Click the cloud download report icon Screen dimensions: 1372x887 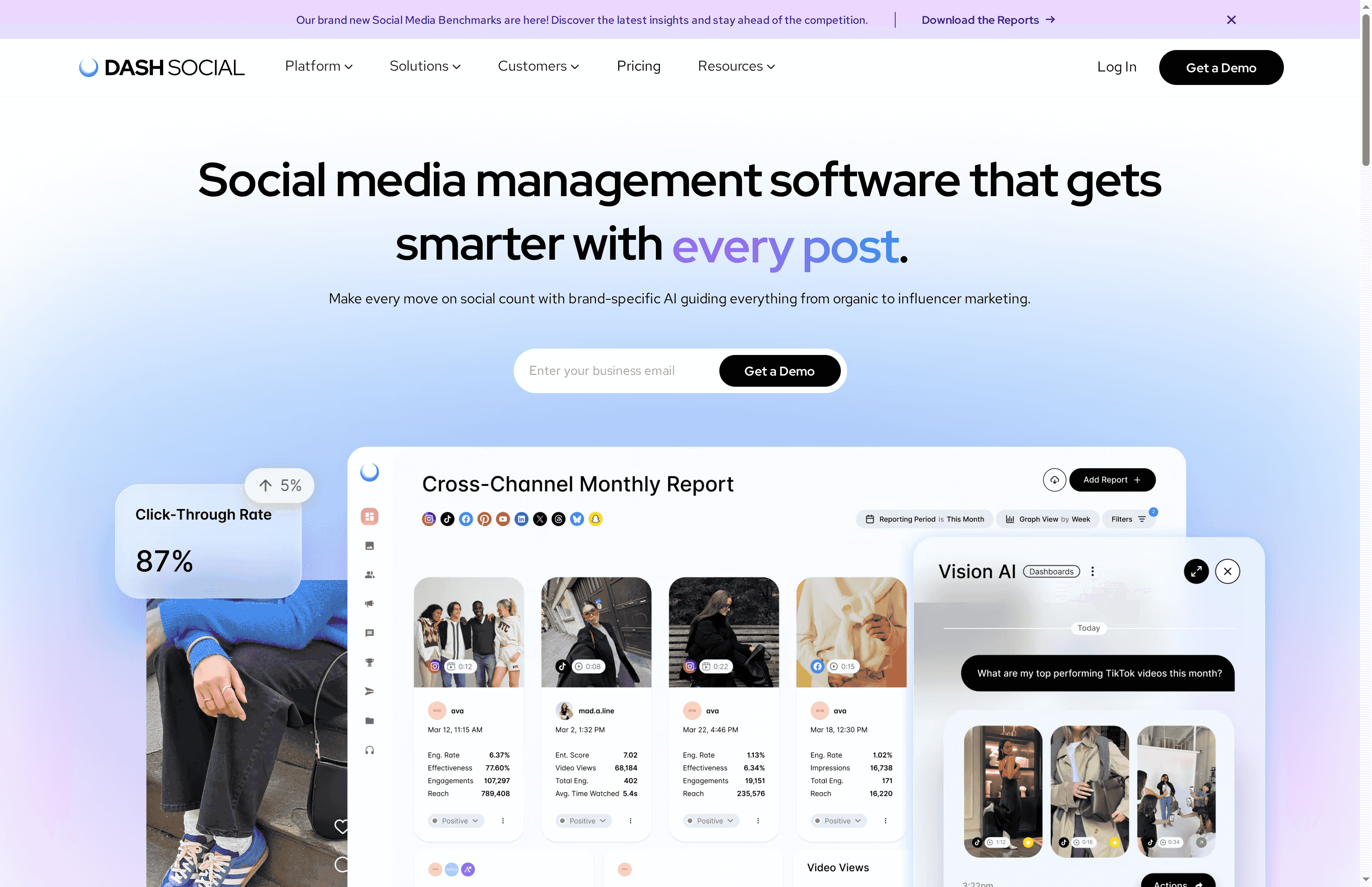[1054, 480]
